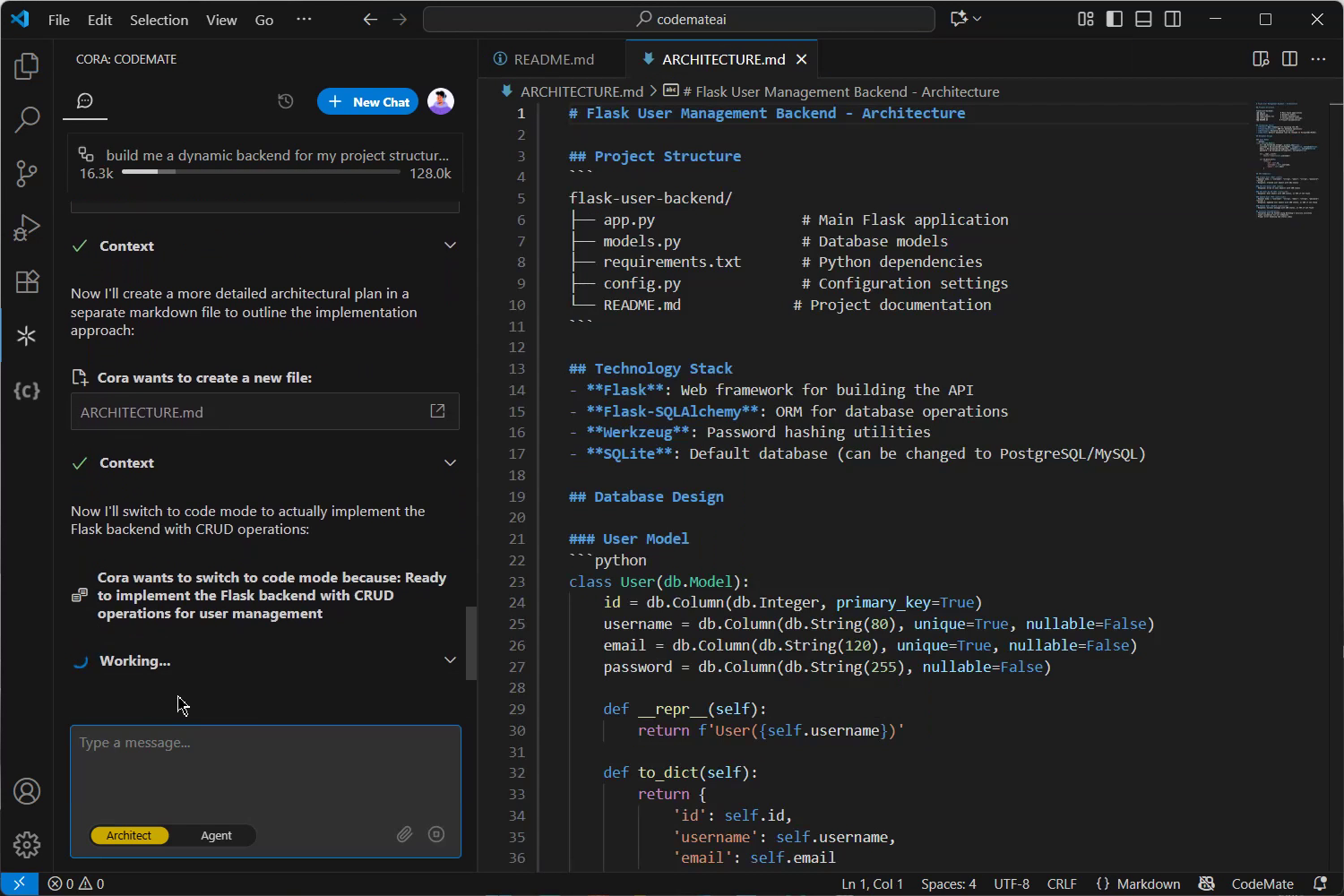Close the ARCHITECTURE.md tab
The height and width of the screenshot is (896, 1344).
(802, 59)
